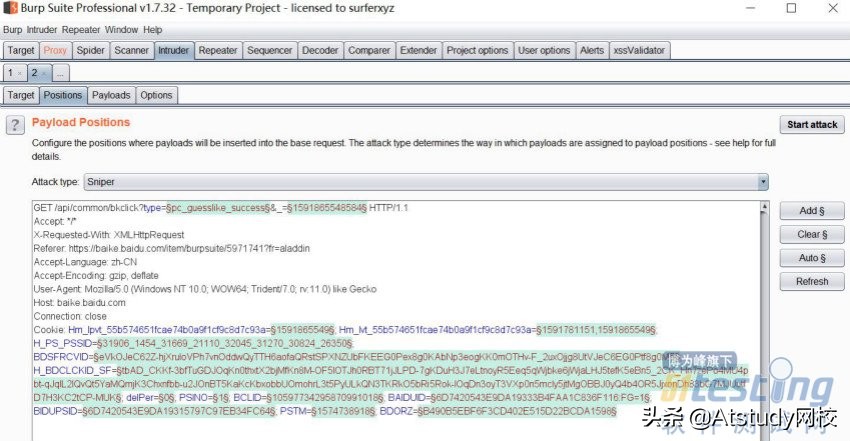Screen dimensions: 850x441
Task: Switch to the Payloads sub-tab
Action: point(111,95)
